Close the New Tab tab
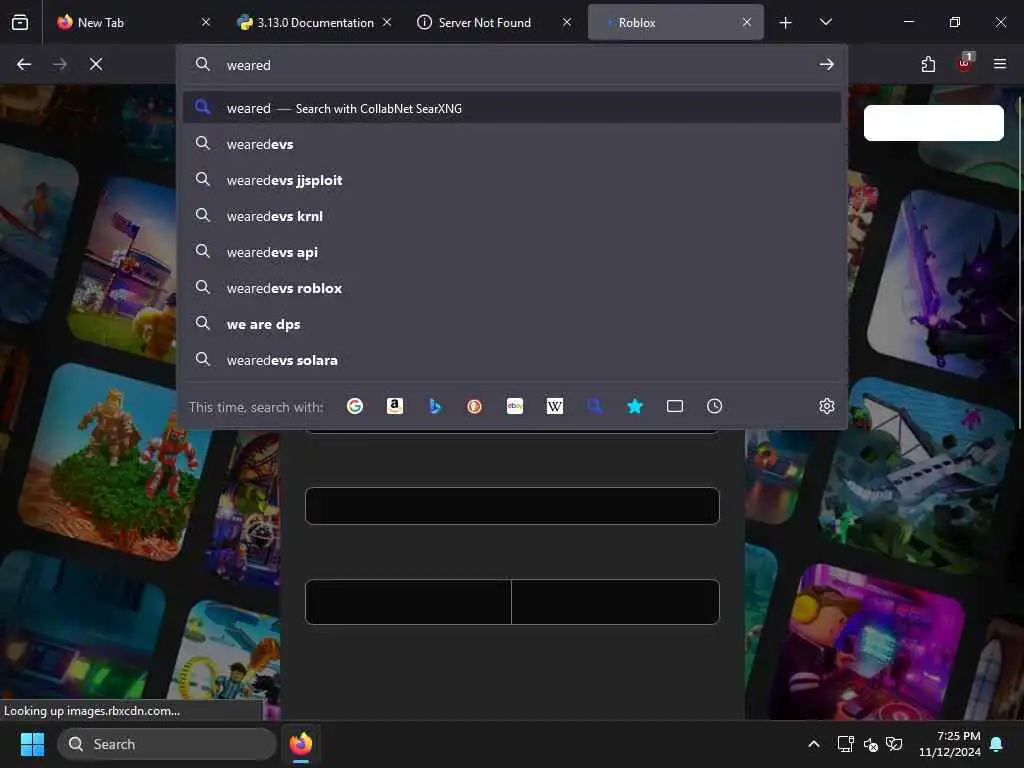The height and width of the screenshot is (768, 1024). tap(206, 22)
